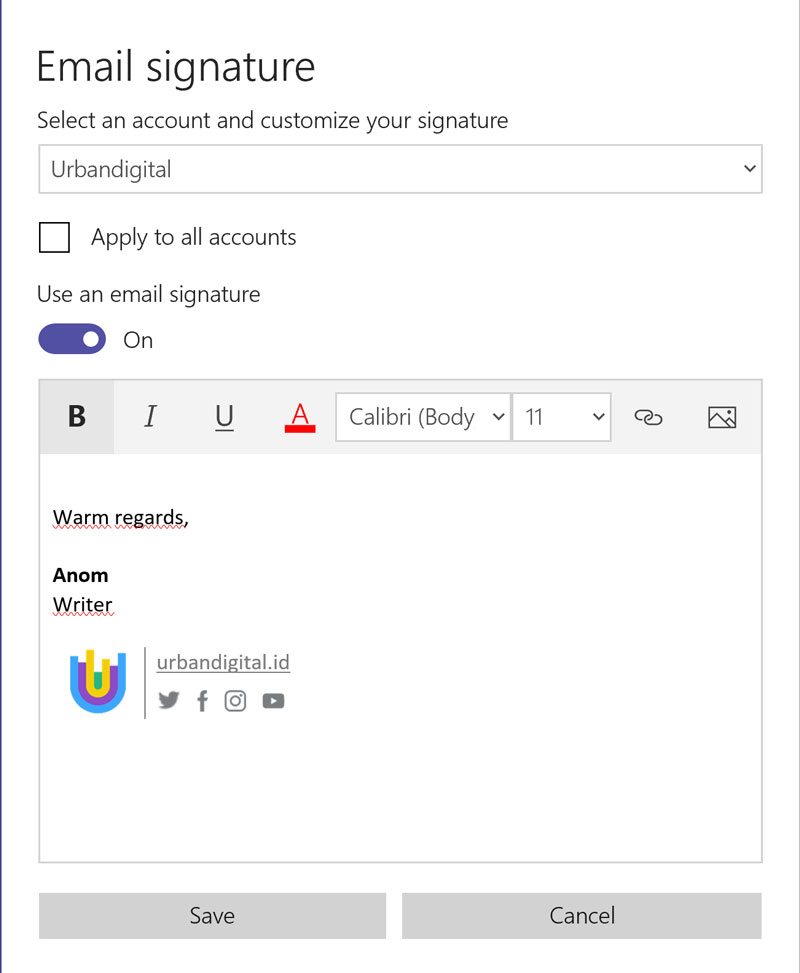Turn off the email signature toggle

coord(72,340)
